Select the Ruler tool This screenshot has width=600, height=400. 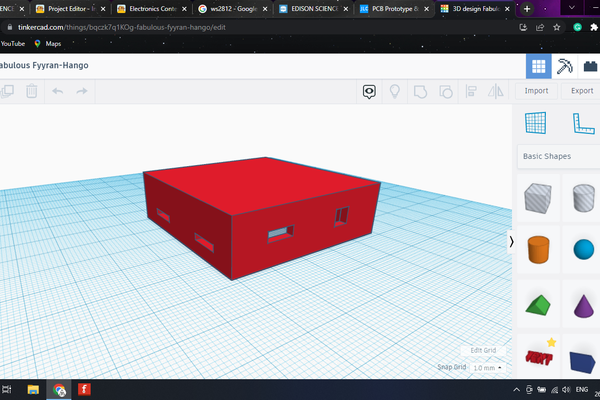(584, 123)
